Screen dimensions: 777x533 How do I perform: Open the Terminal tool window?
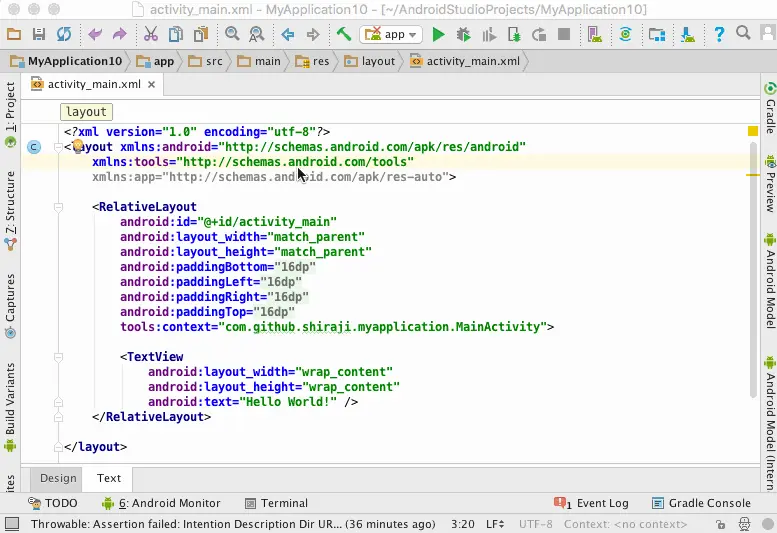coord(277,503)
